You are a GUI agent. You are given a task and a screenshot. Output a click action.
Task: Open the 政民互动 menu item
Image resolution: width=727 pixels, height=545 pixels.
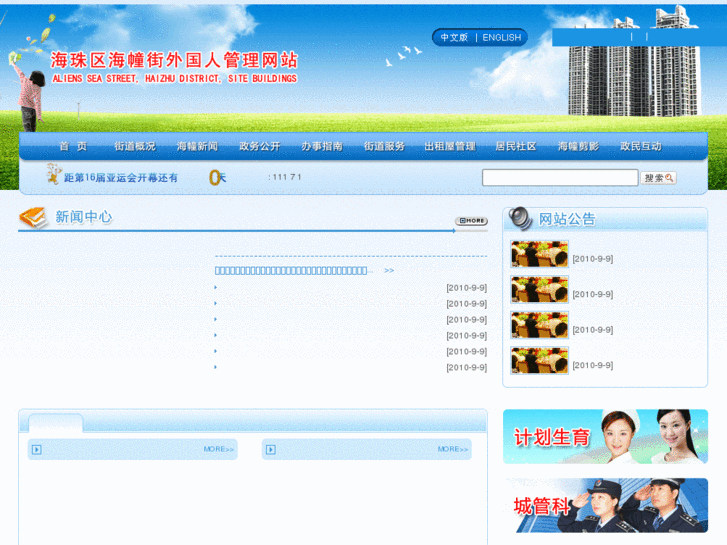[641, 146]
